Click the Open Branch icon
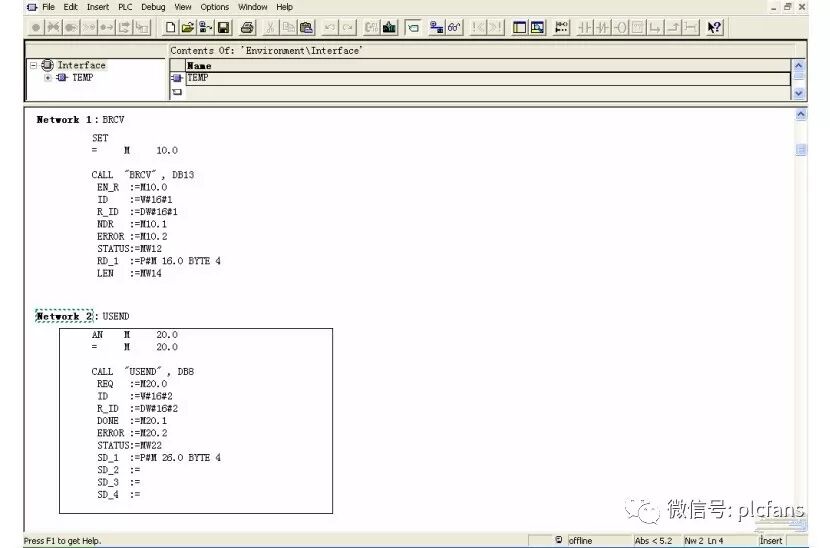The width and height of the screenshot is (830, 548). tap(655, 27)
